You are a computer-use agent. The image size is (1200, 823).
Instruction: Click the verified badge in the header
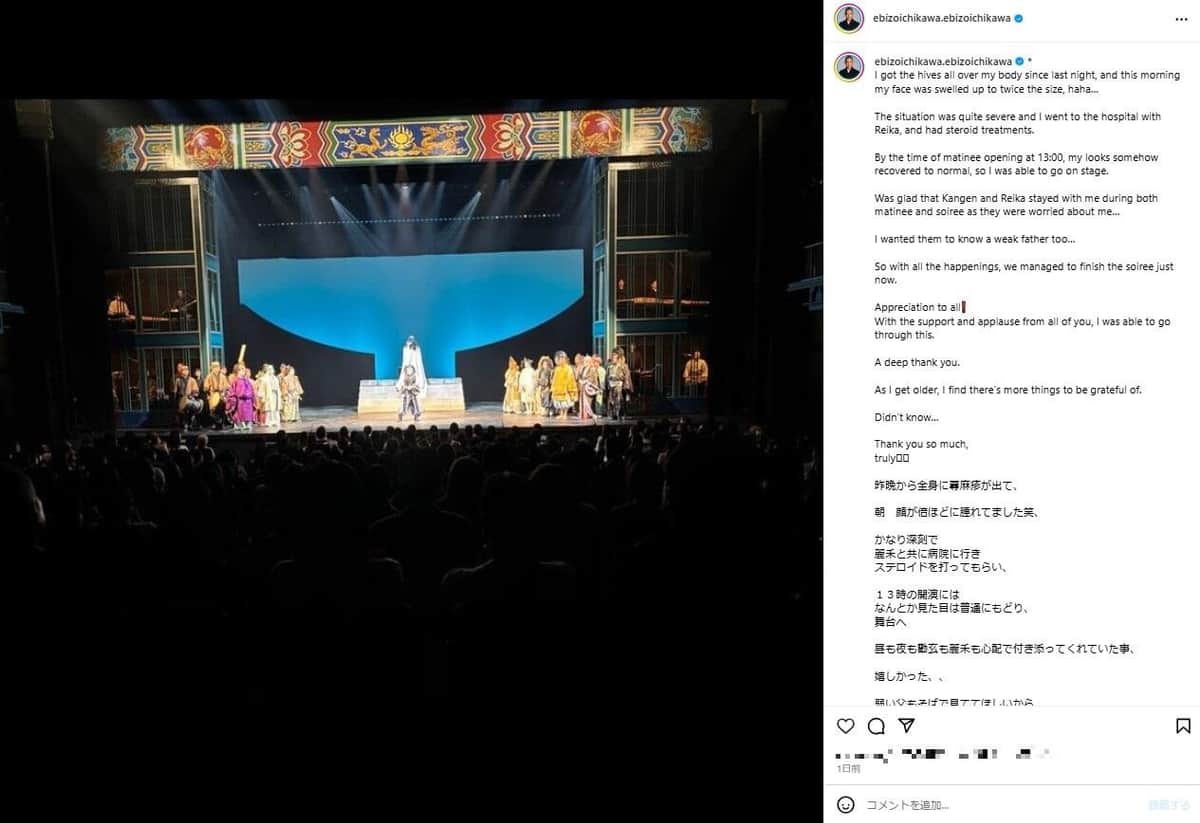1018,18
